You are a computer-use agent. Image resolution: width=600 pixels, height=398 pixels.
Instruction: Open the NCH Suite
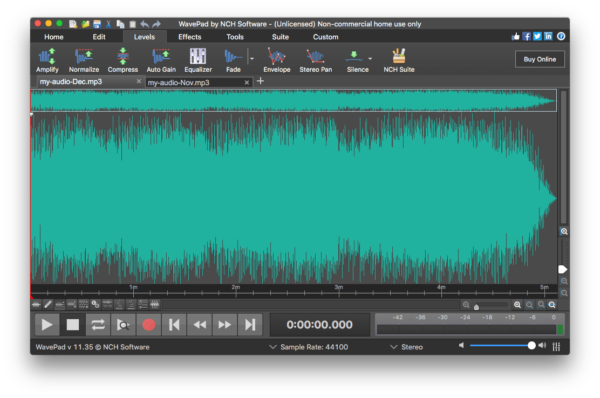[x=399, y=60]
